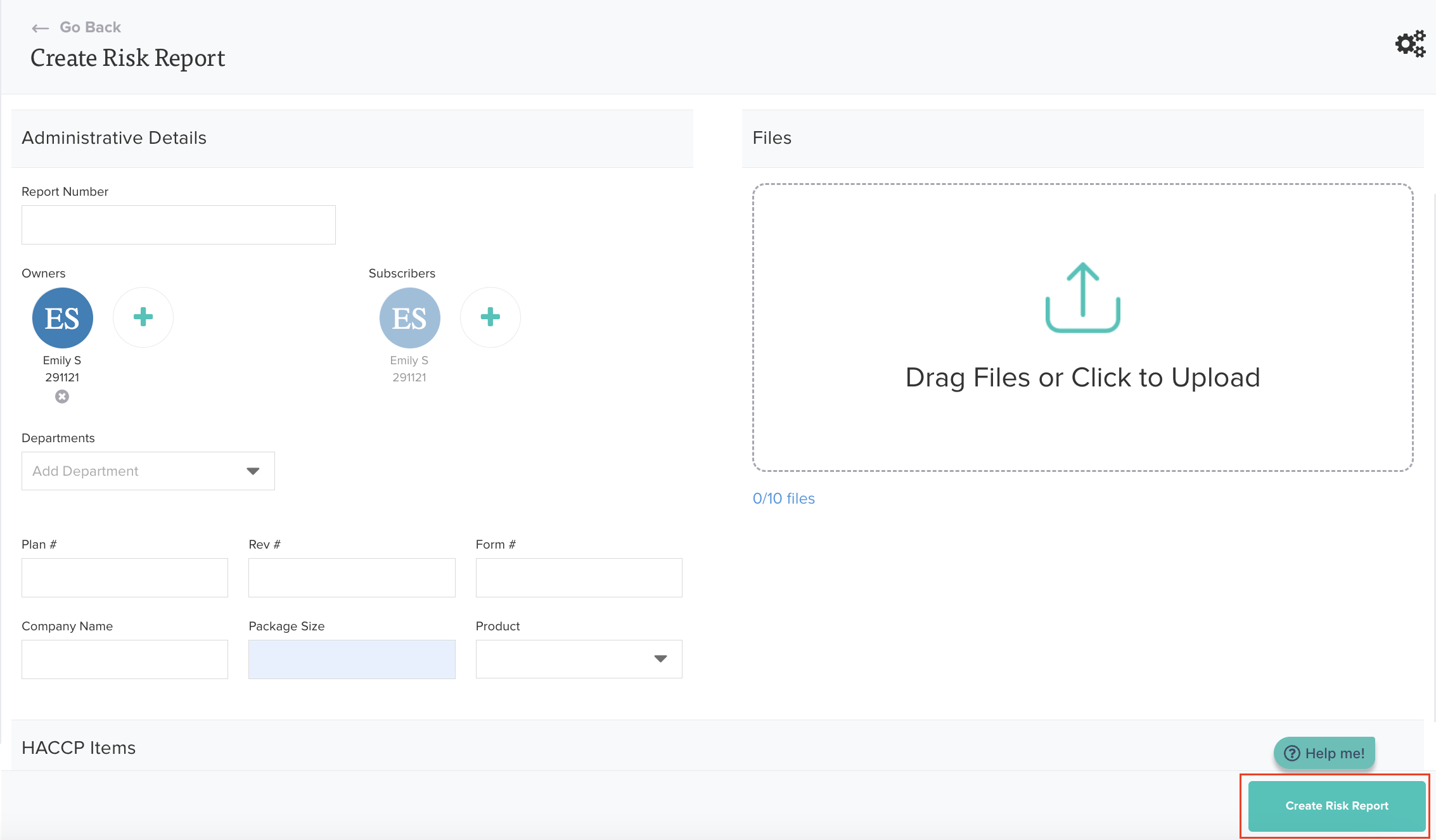The width and height of the screenshot is (1436, 840).
Task: Click the Go Back link
Action: [x=90, y=27]
